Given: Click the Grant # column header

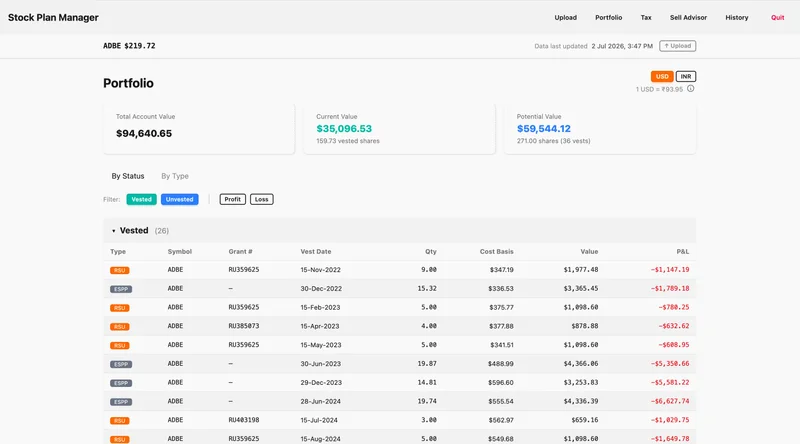Looking at the screenshot, I should point(240,252).
